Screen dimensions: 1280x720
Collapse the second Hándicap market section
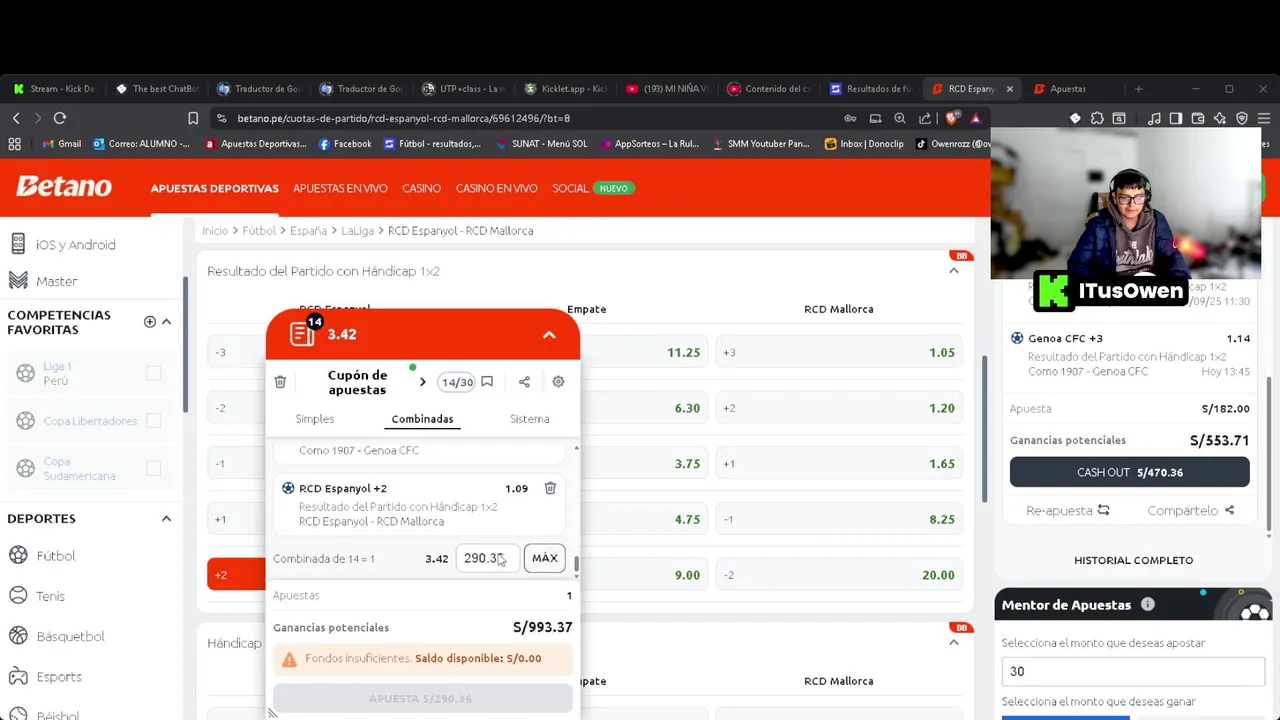pyautogui.click(x=953, y=643)
